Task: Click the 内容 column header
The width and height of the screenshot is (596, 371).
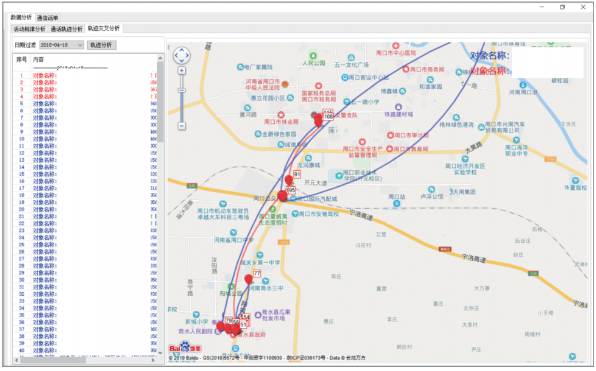Action: coord(38,60)
